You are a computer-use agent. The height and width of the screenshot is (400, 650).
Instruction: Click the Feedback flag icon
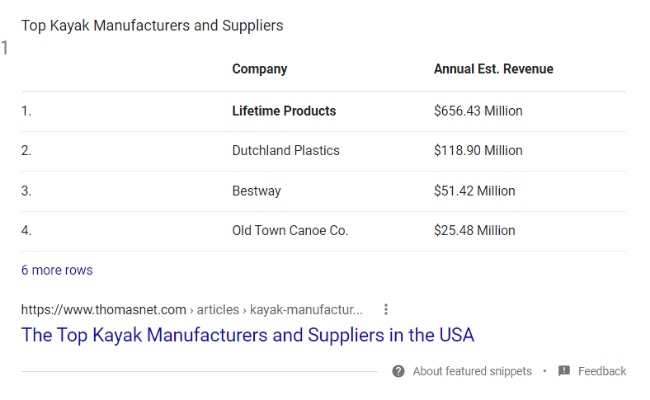point(564,371)
